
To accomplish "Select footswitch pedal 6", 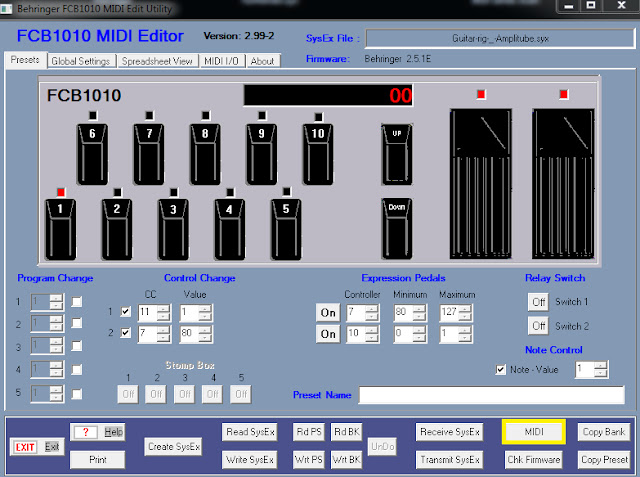I will tap(93, 154).
